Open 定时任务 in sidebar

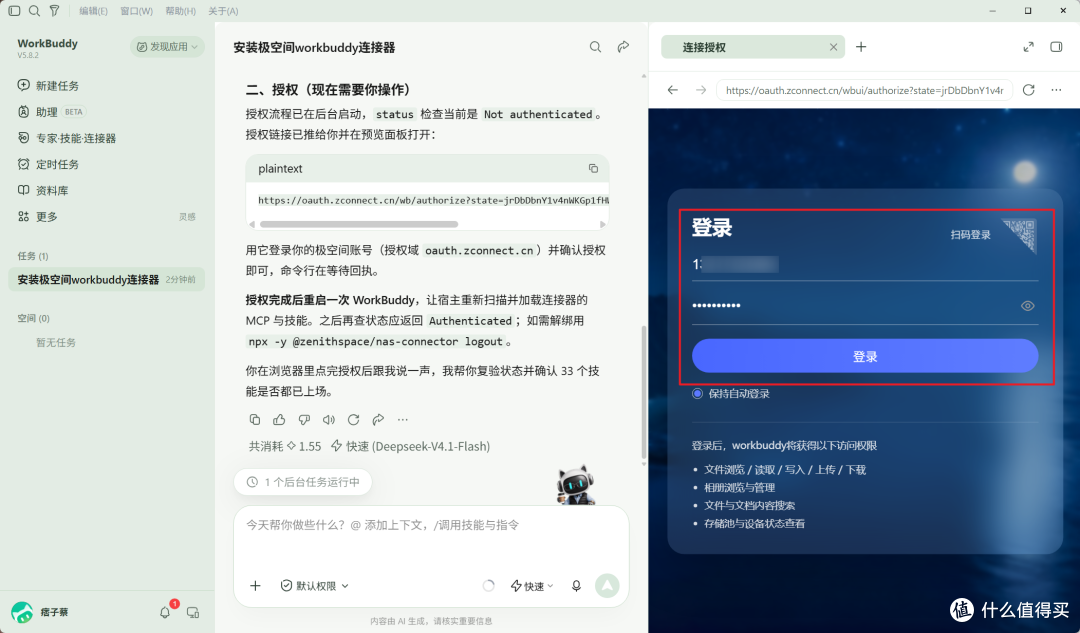48,164
